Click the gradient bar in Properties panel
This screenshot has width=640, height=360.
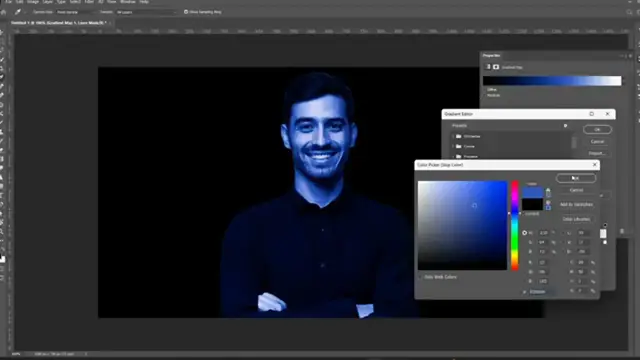point(552,81)
